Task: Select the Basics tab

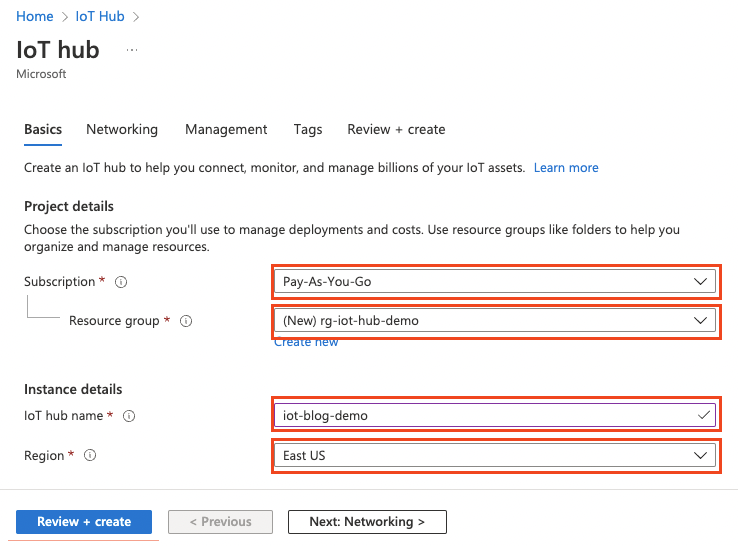Action: tap(43, 129)
